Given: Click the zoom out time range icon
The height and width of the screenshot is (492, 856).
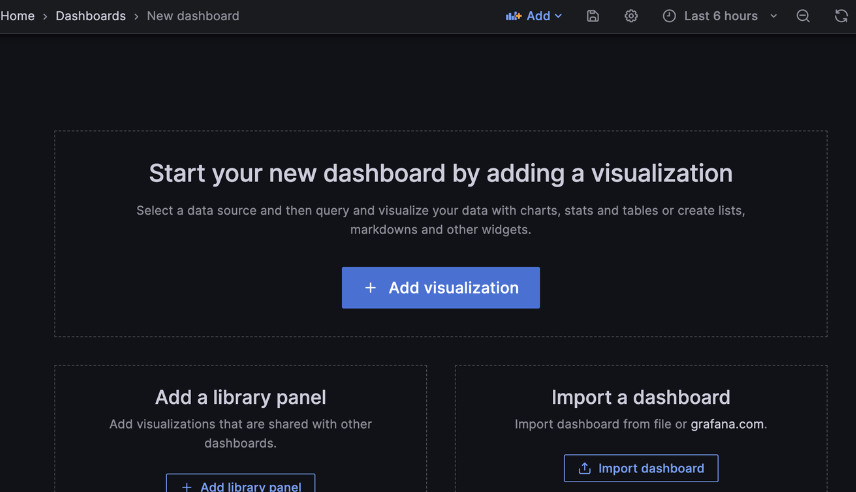Looking at the screenshot, I should pos(802,16).
